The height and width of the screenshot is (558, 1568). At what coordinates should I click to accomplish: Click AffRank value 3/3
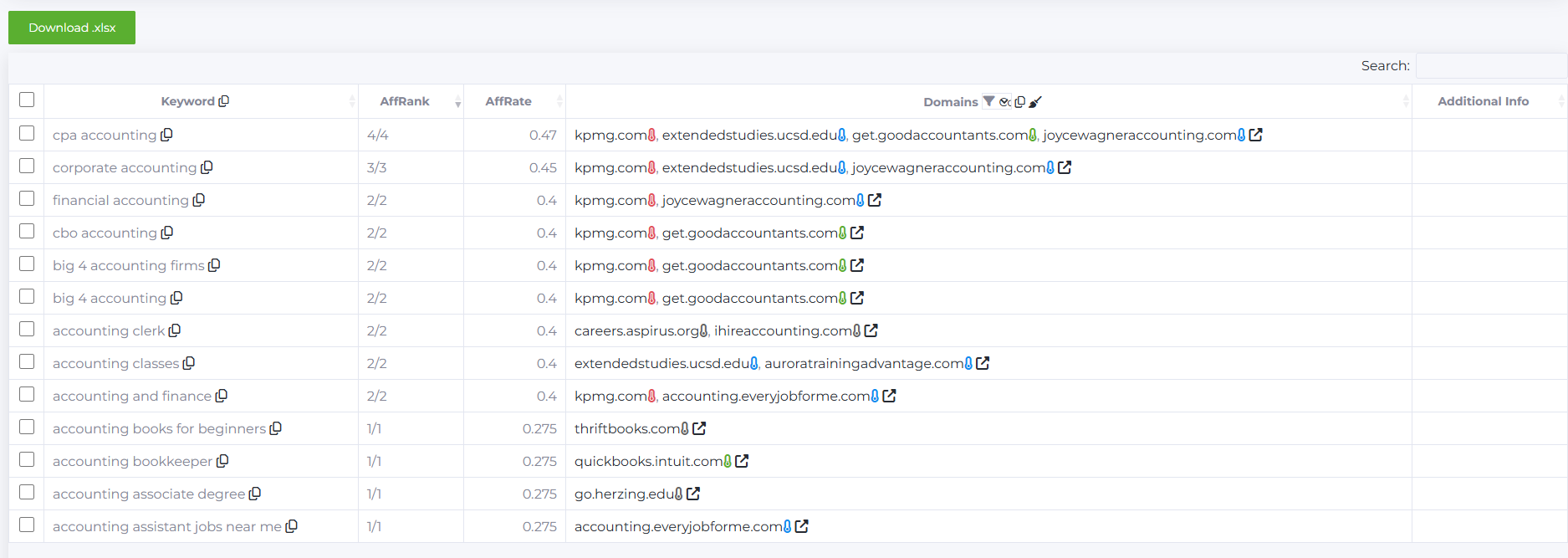tap(376, 167)
